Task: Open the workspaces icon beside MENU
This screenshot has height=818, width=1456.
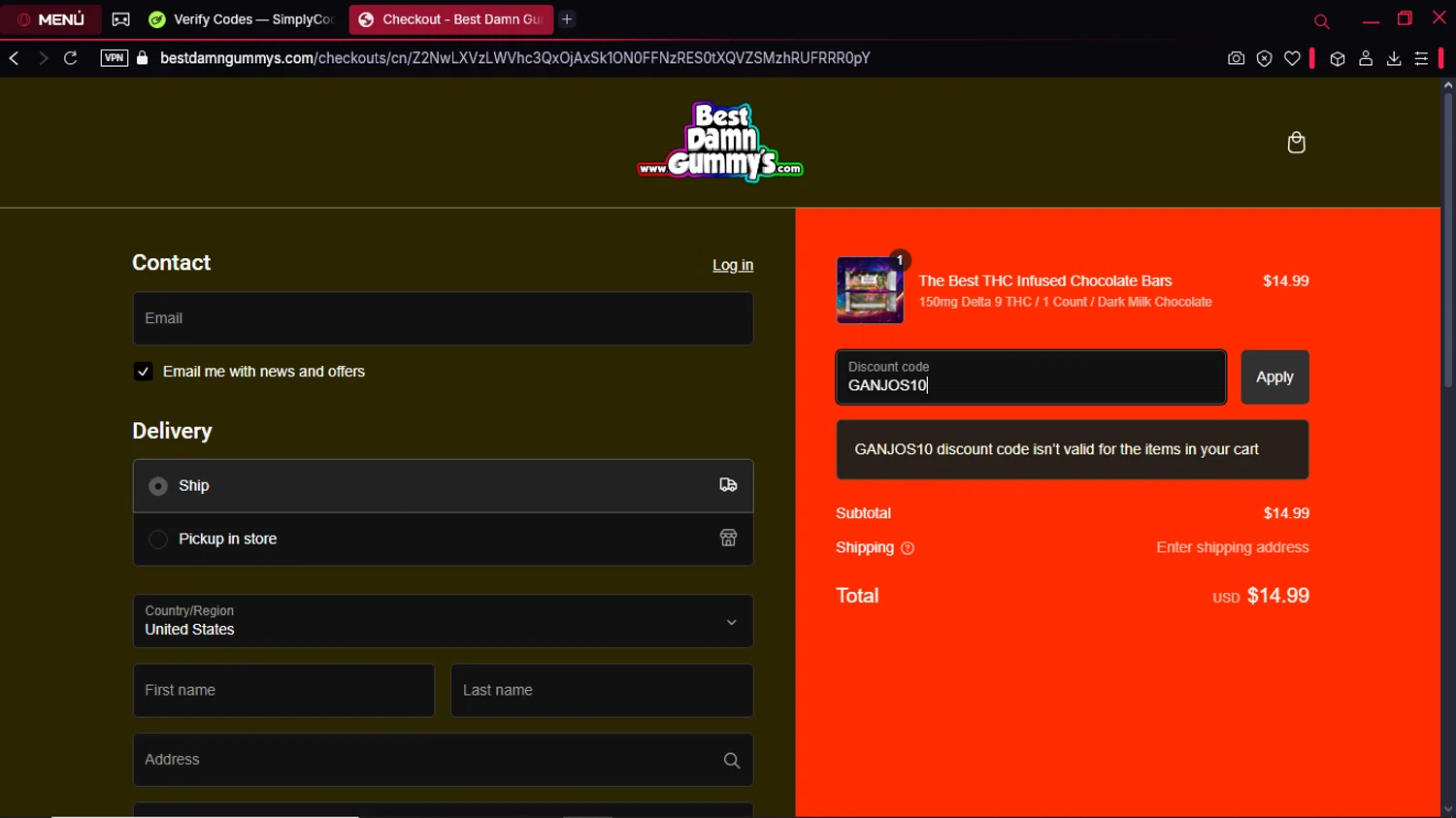Action: 120,19
